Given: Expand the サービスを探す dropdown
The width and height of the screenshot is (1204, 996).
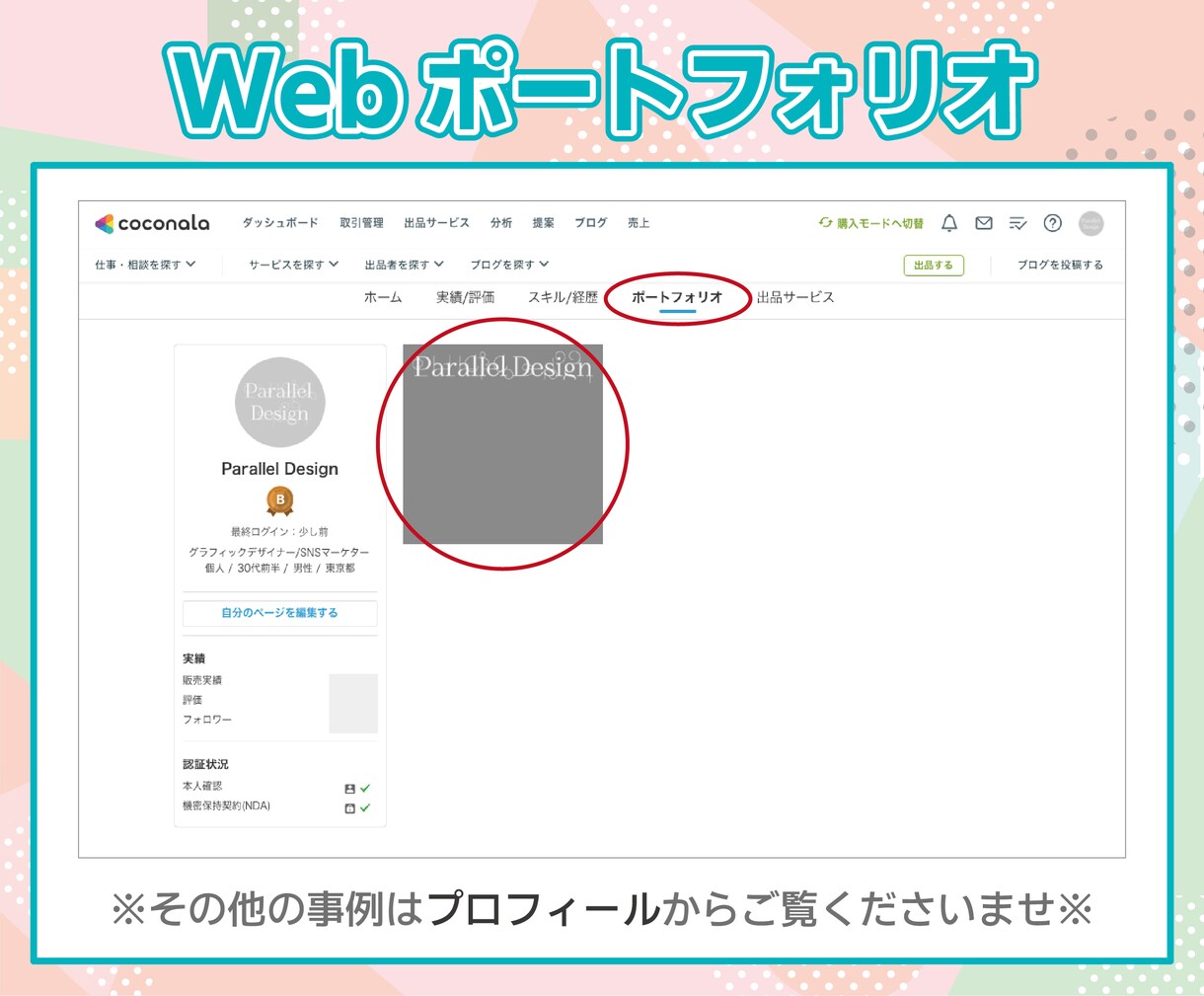Looking at the screenshot, I should coord(294,265).
